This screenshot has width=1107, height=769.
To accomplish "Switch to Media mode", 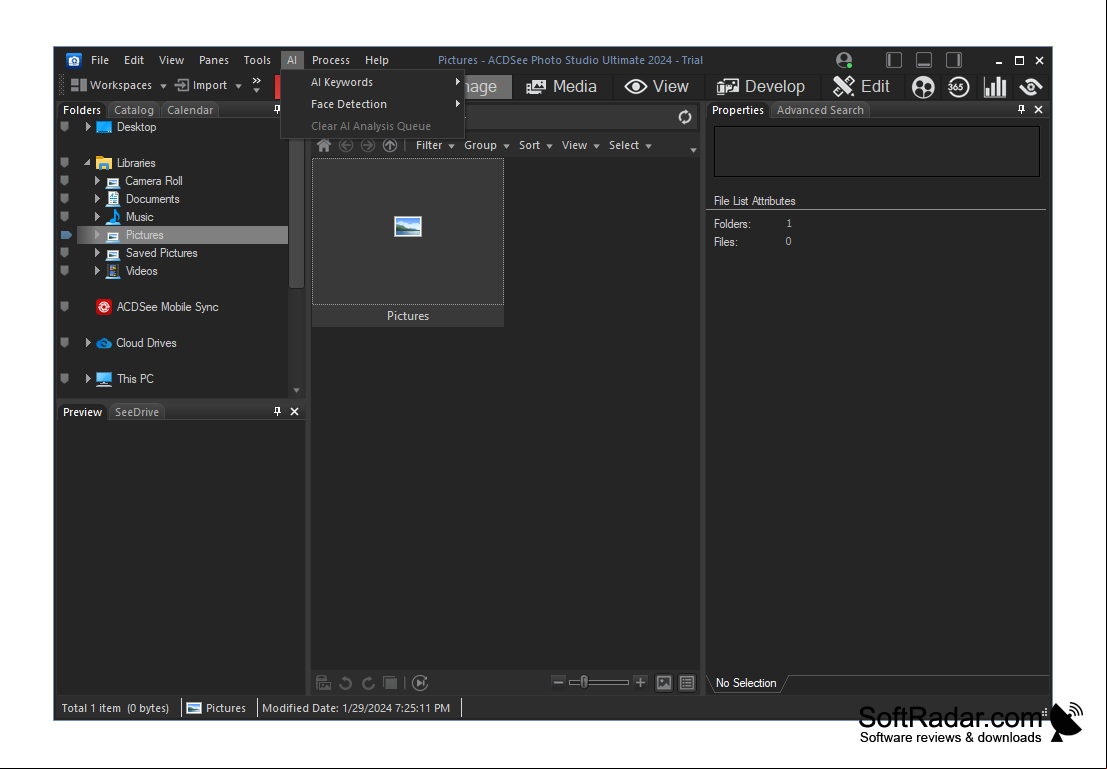I will 561,87.
